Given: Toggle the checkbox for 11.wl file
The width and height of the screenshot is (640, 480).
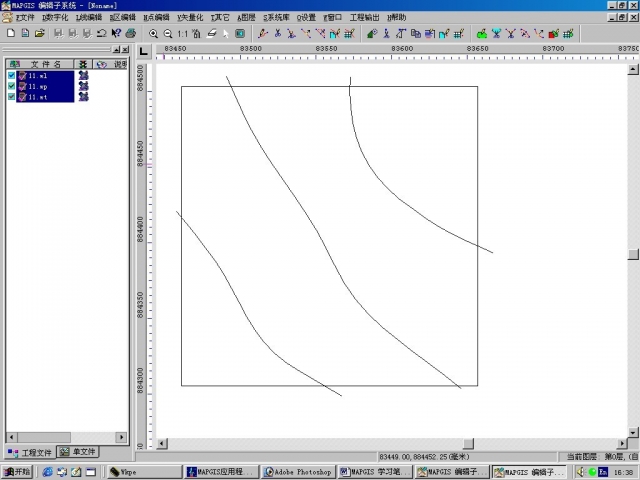Looking at the screenshot, I should (12, 75).
